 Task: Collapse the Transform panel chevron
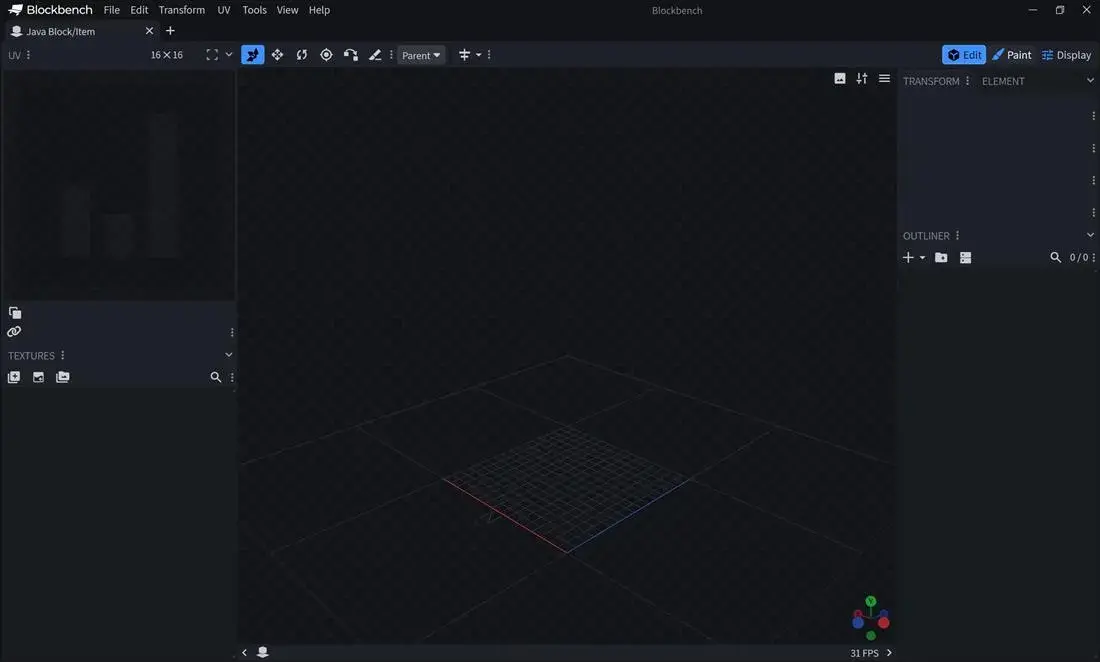(1090, 81)
